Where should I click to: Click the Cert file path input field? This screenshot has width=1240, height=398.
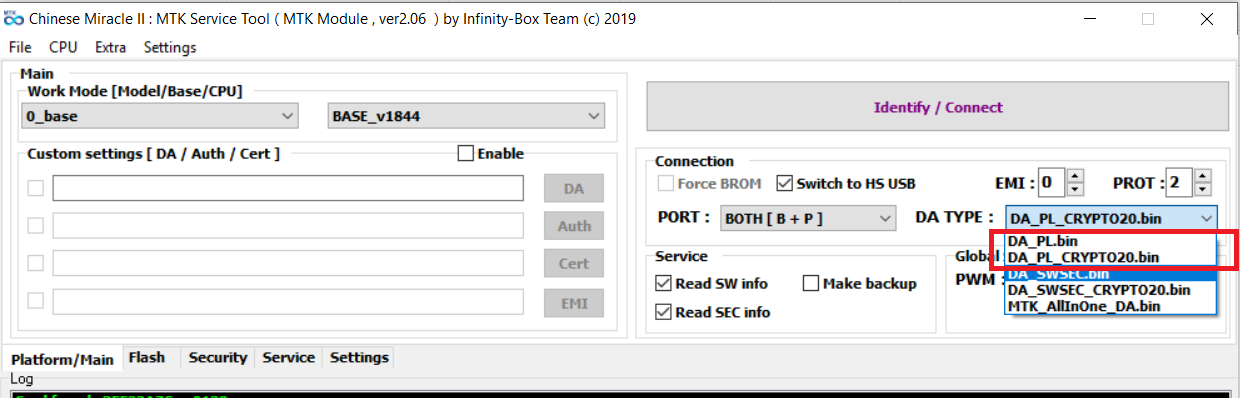(x=288, y=263)
